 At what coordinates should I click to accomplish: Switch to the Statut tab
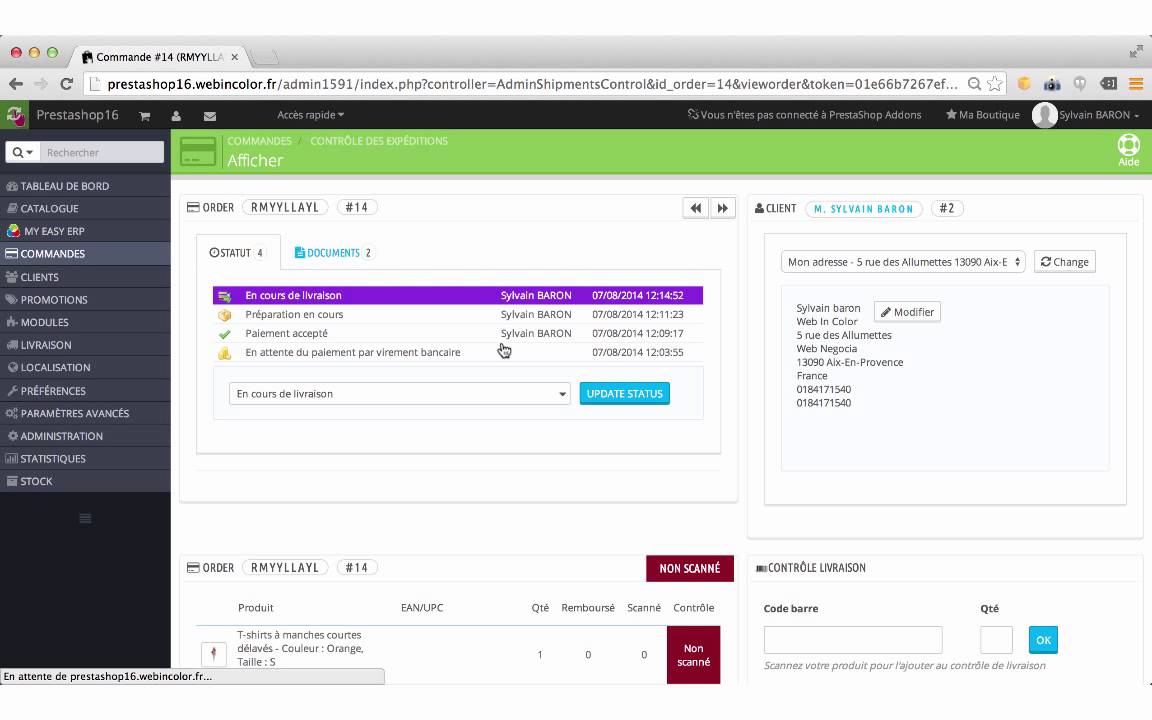[x=238, y=253]
